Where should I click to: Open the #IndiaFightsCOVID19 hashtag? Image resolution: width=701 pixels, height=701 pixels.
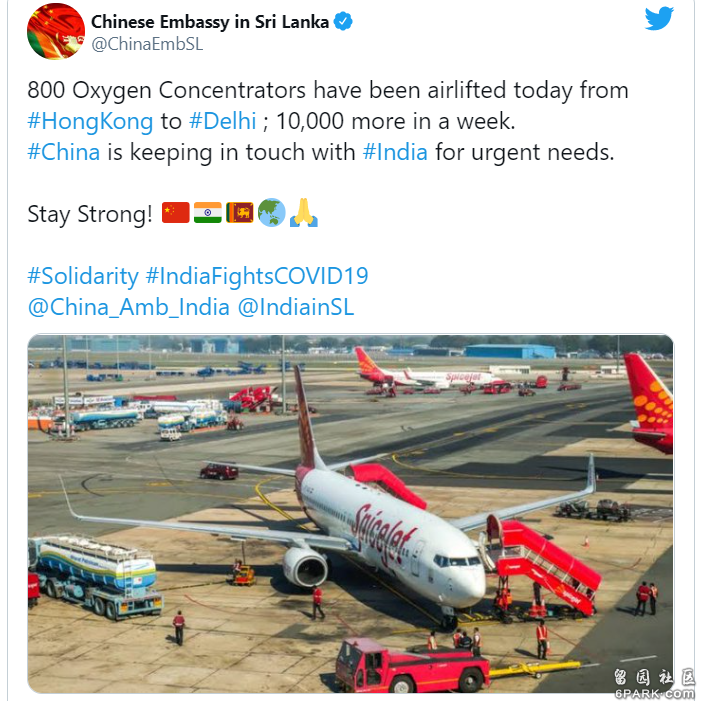(x=257, y=276)
